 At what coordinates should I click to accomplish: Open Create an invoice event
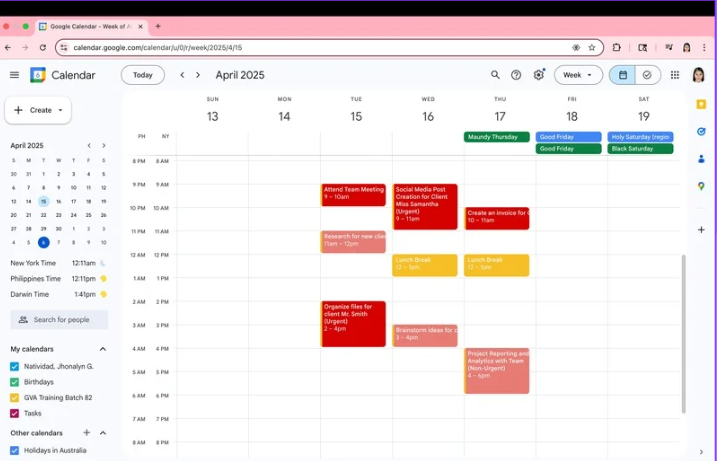pos(497,219)
